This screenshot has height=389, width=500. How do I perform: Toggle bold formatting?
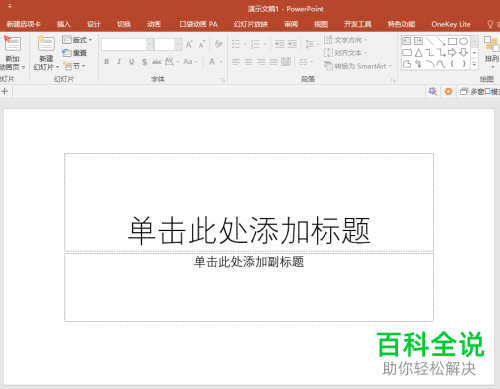107,62
